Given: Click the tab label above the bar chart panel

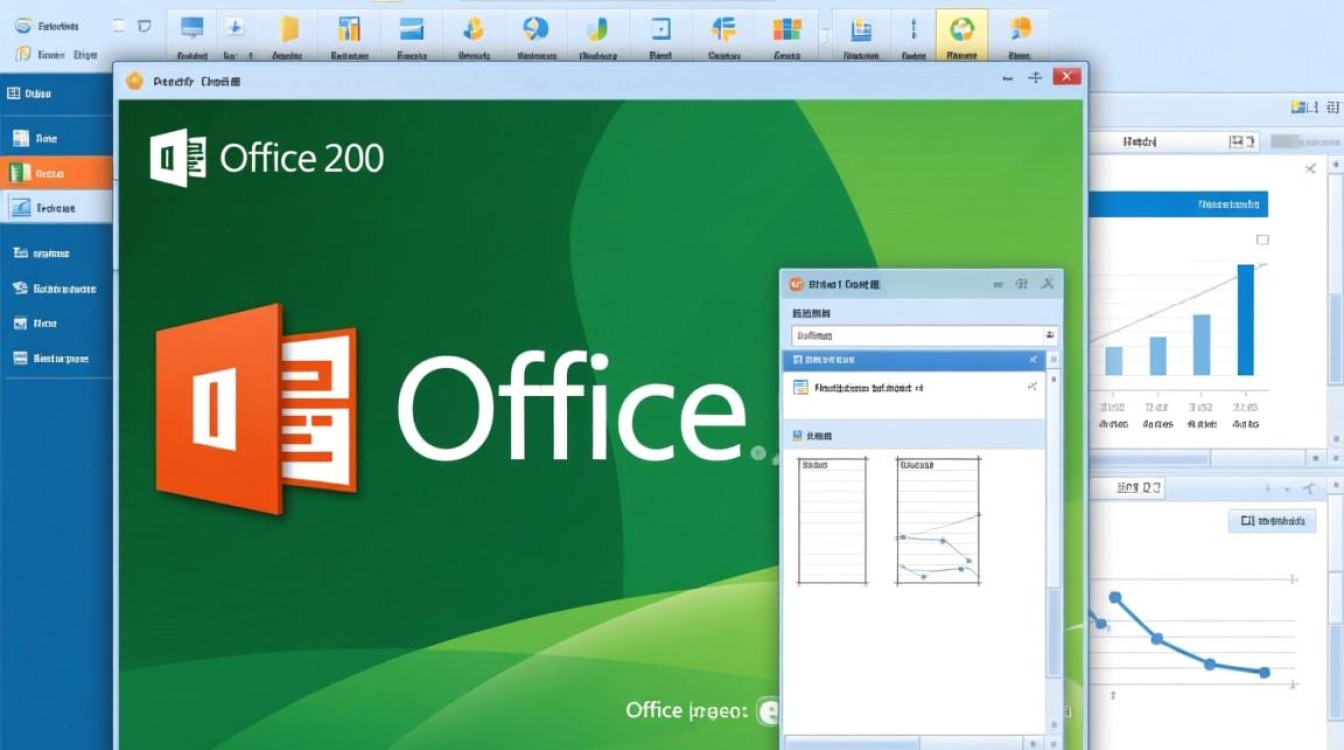Looking at the screenshot, I should tap(1140, 143).
